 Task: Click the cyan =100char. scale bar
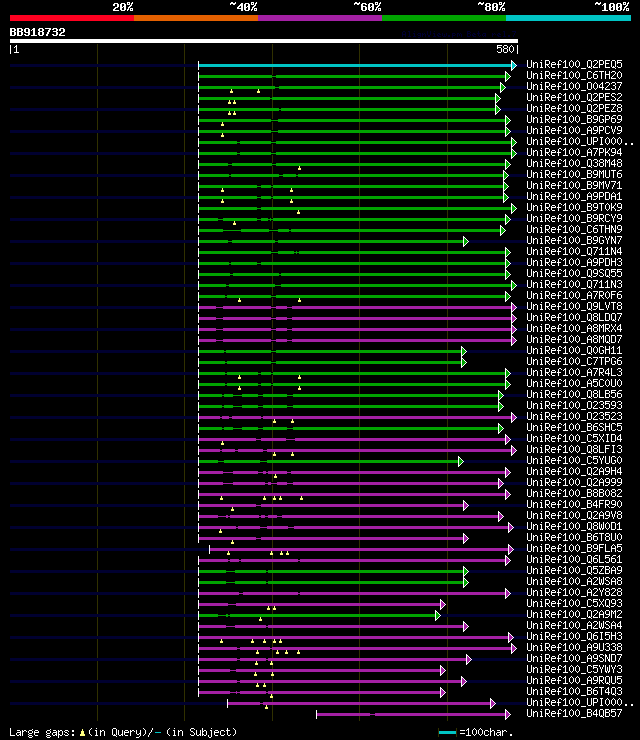(x=447, y=732)
